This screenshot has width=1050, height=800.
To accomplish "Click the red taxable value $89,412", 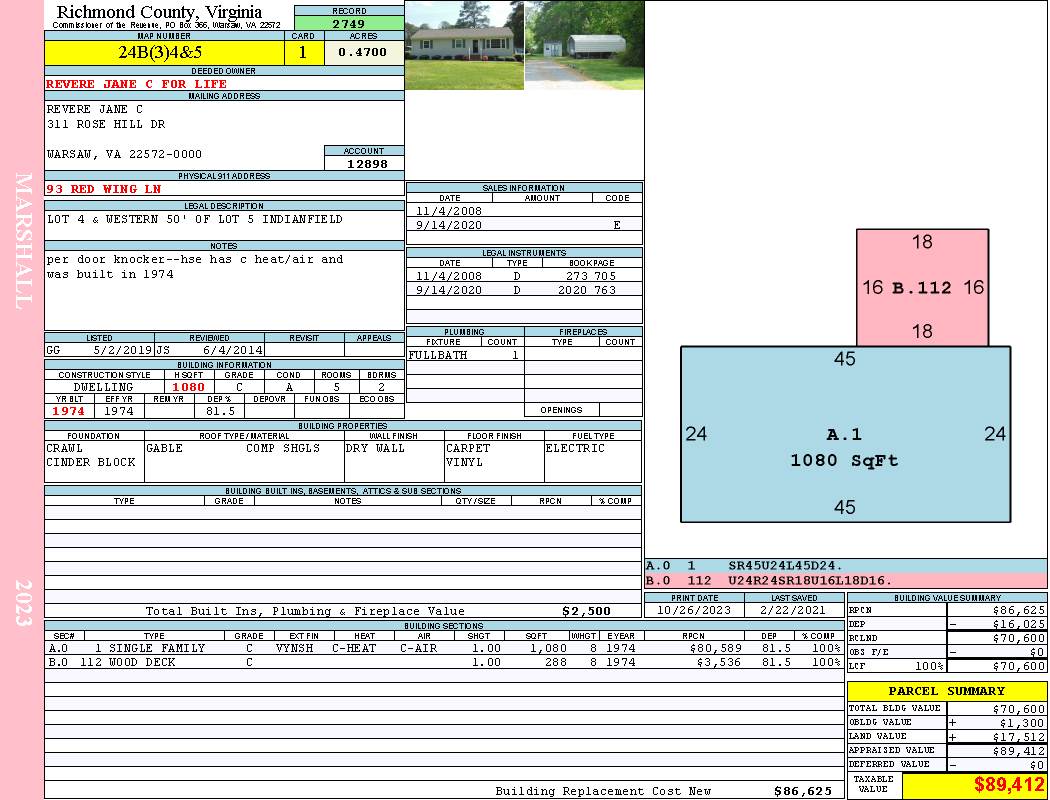I will click(x=1008, y=784).
